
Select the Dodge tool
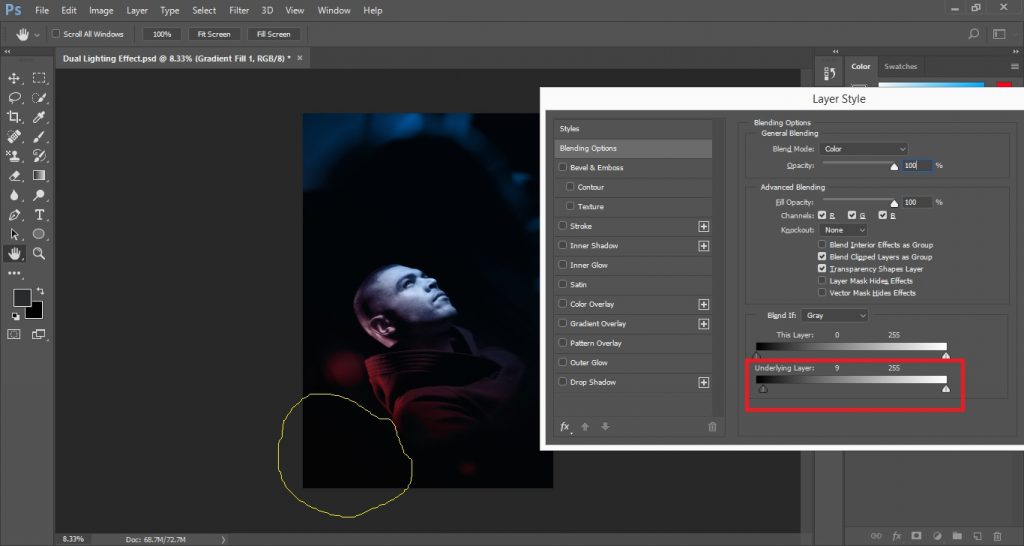[x=39, y=195]
